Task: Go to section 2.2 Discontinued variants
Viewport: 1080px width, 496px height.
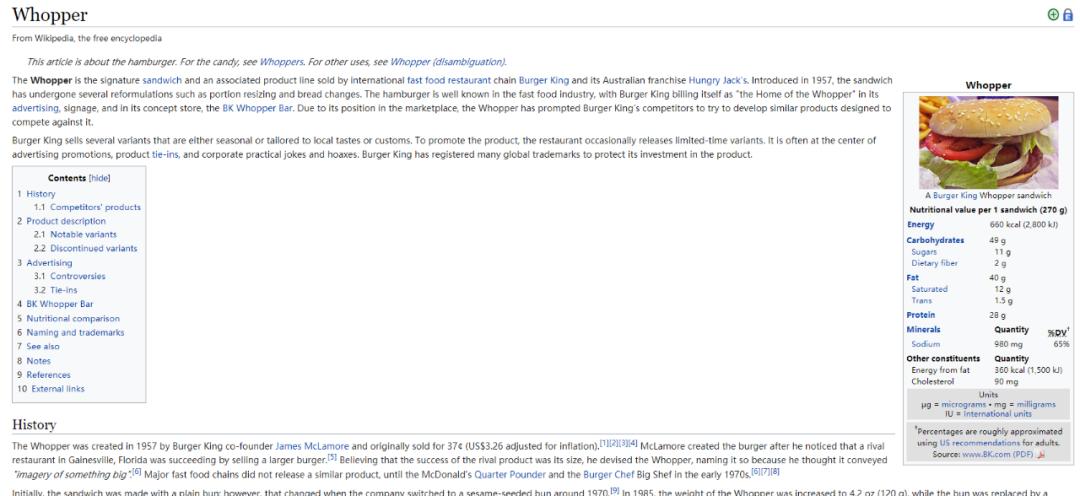Action: tap(94, 248)
